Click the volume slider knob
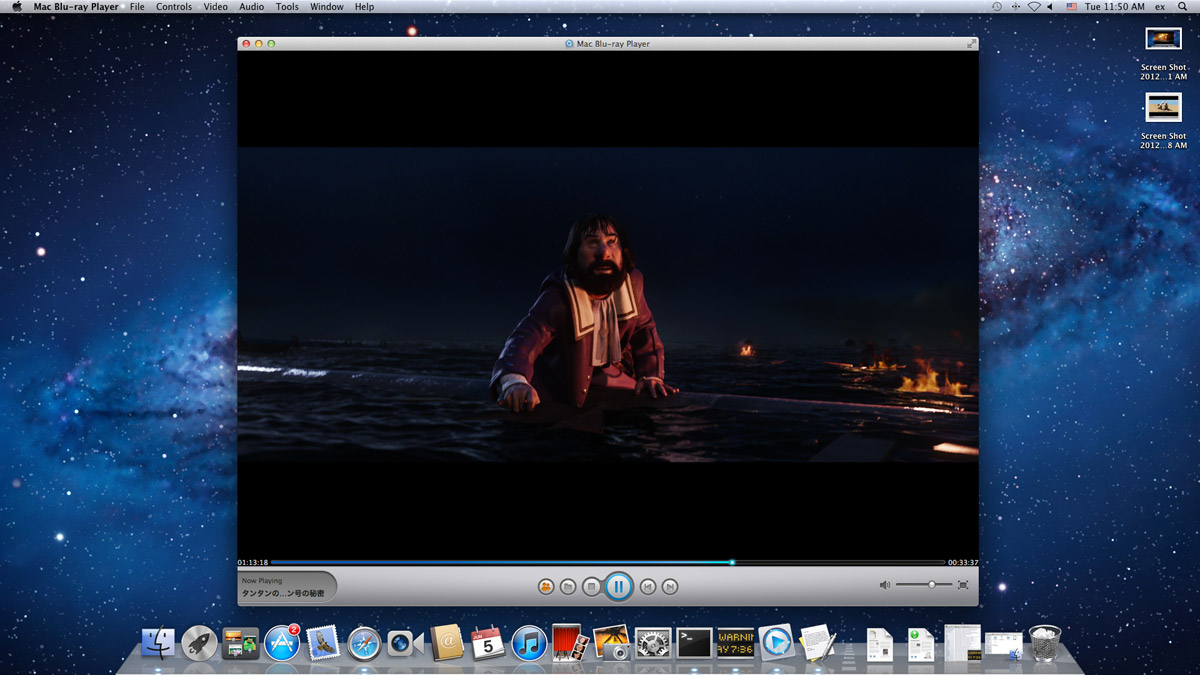 [x=932, y=584]
